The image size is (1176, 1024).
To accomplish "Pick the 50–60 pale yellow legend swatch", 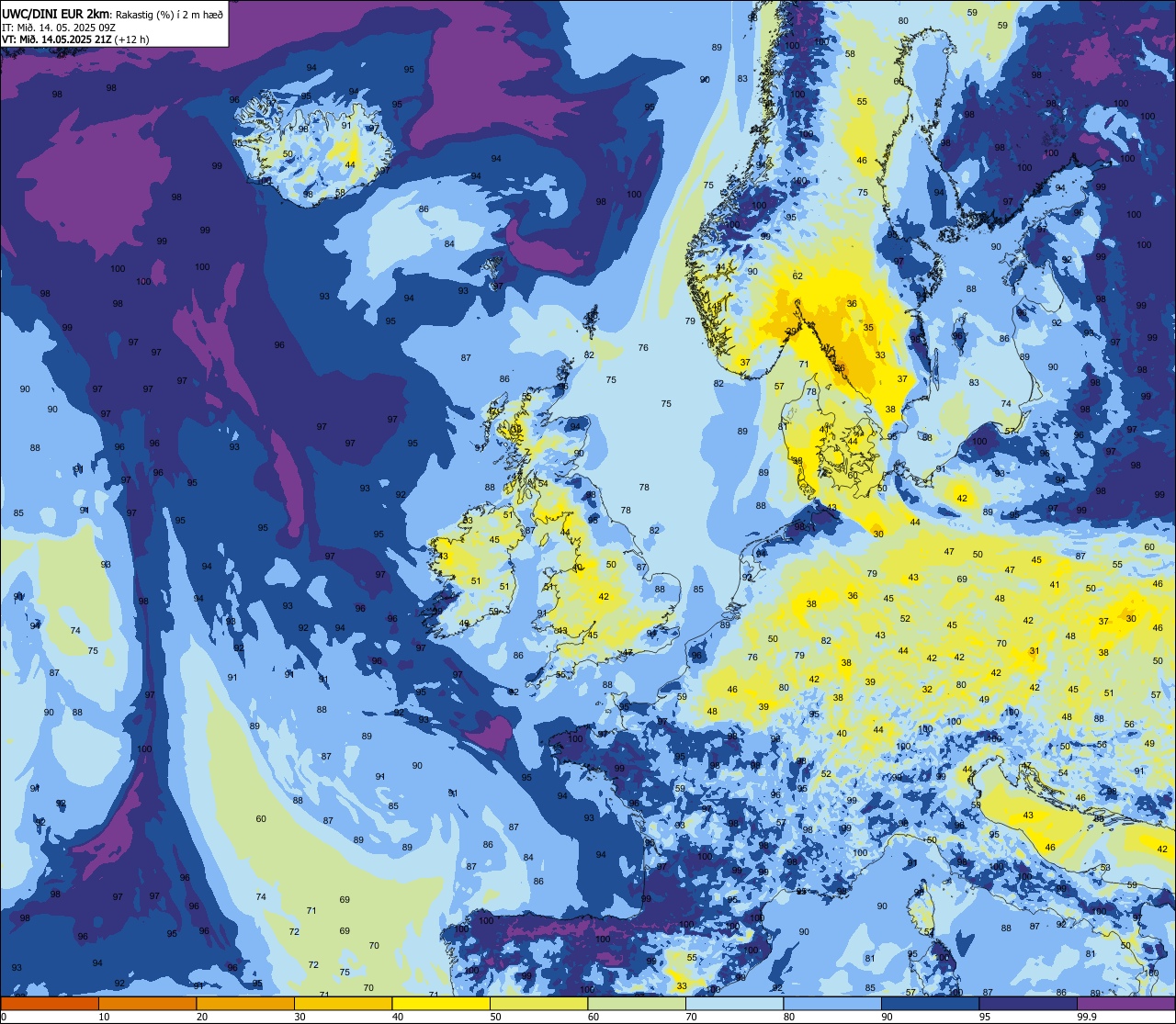I will pyautogui.click(x=538, y=1003).
